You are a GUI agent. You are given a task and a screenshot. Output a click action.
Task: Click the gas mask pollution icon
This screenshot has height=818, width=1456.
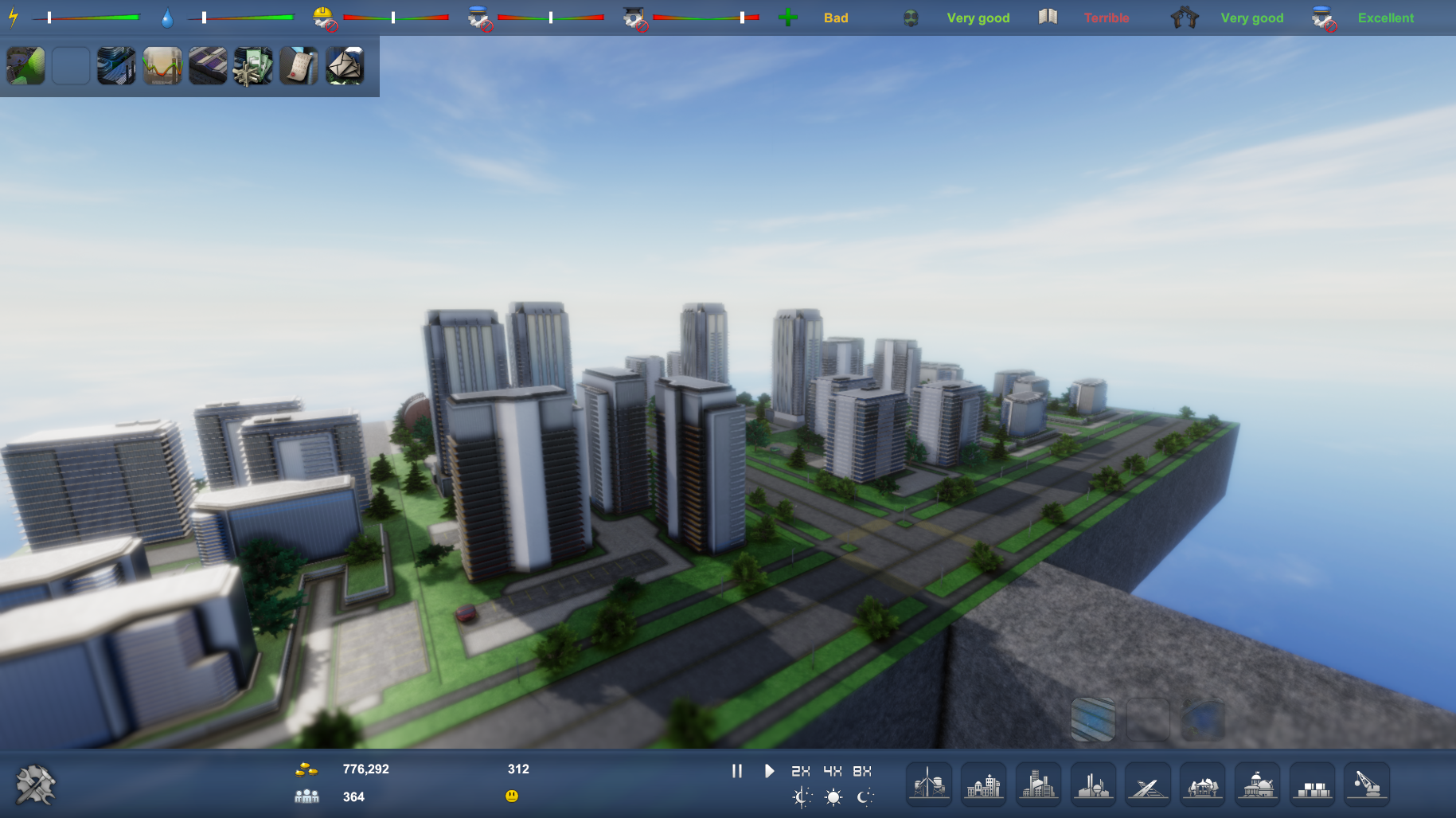tap(911, 18)
